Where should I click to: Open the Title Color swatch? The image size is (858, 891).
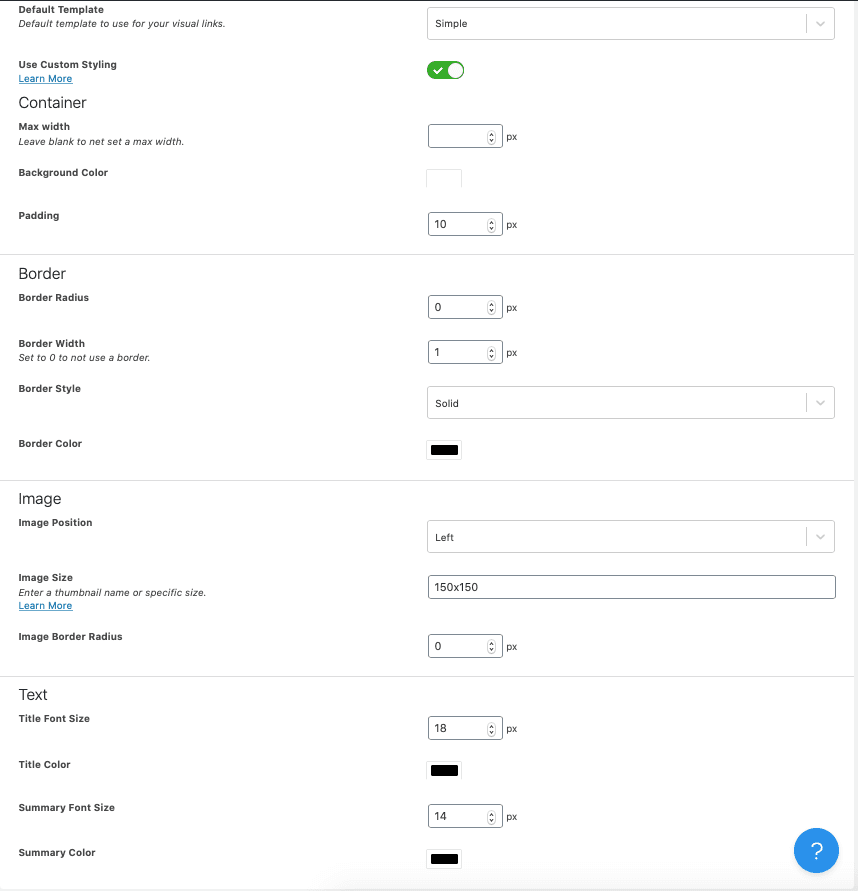click(444, 771)
